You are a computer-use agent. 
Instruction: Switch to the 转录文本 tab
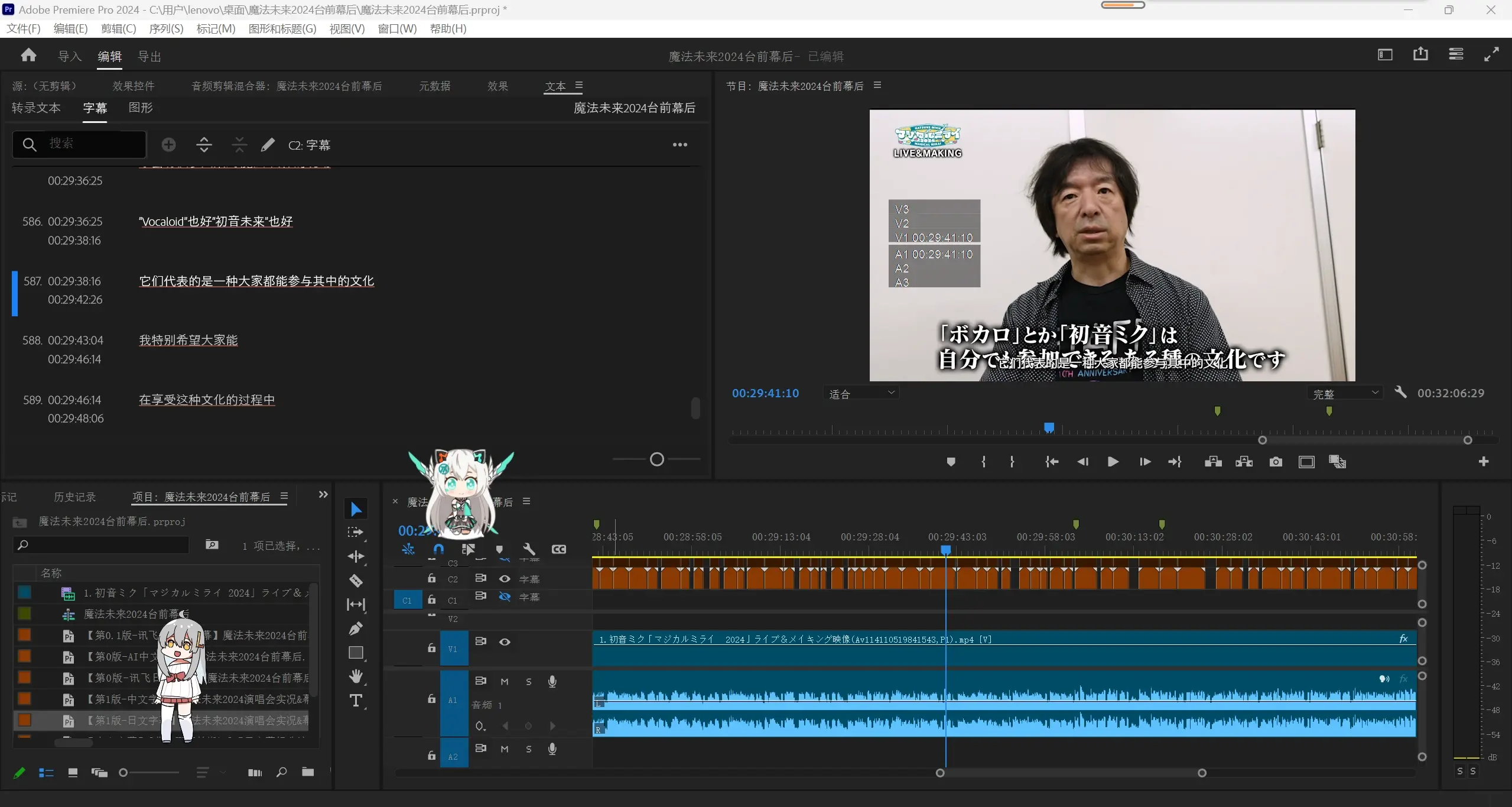(x=36, y=108)
